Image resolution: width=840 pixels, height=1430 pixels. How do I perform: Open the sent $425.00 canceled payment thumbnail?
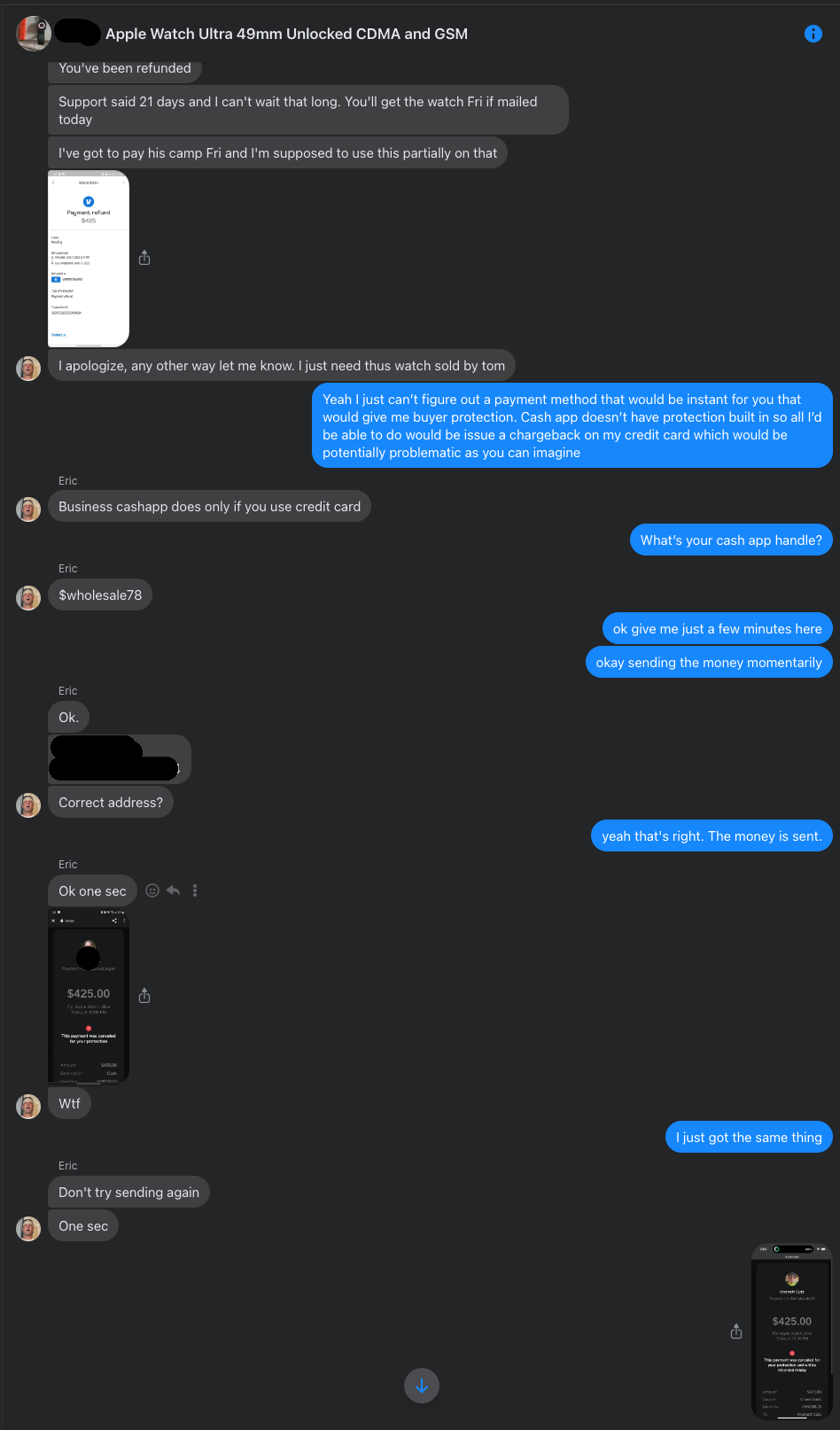[x=792, y=1332]
